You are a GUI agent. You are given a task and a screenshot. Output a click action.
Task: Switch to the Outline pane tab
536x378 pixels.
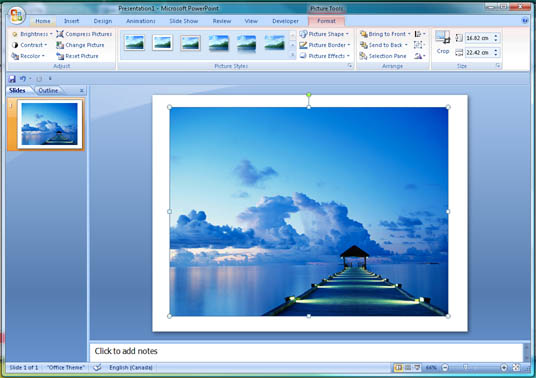tap(48, 91)
